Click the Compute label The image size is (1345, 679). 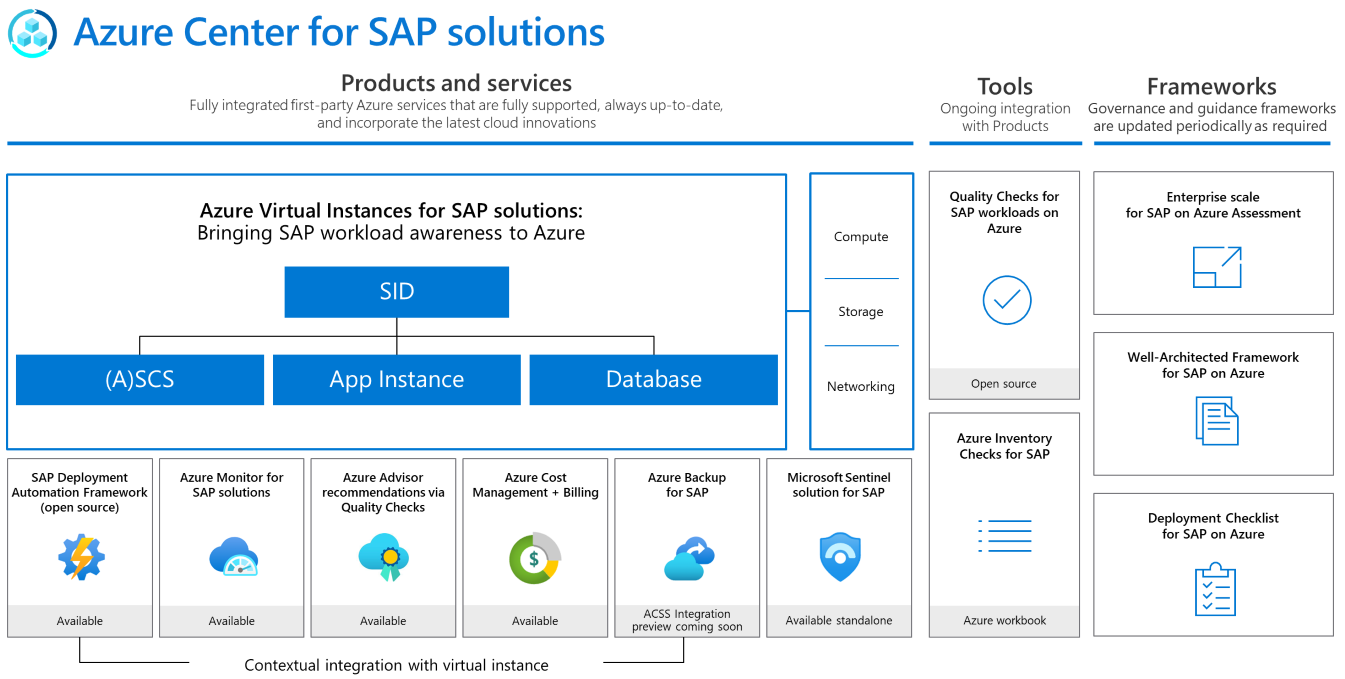(x=861, y=237)
